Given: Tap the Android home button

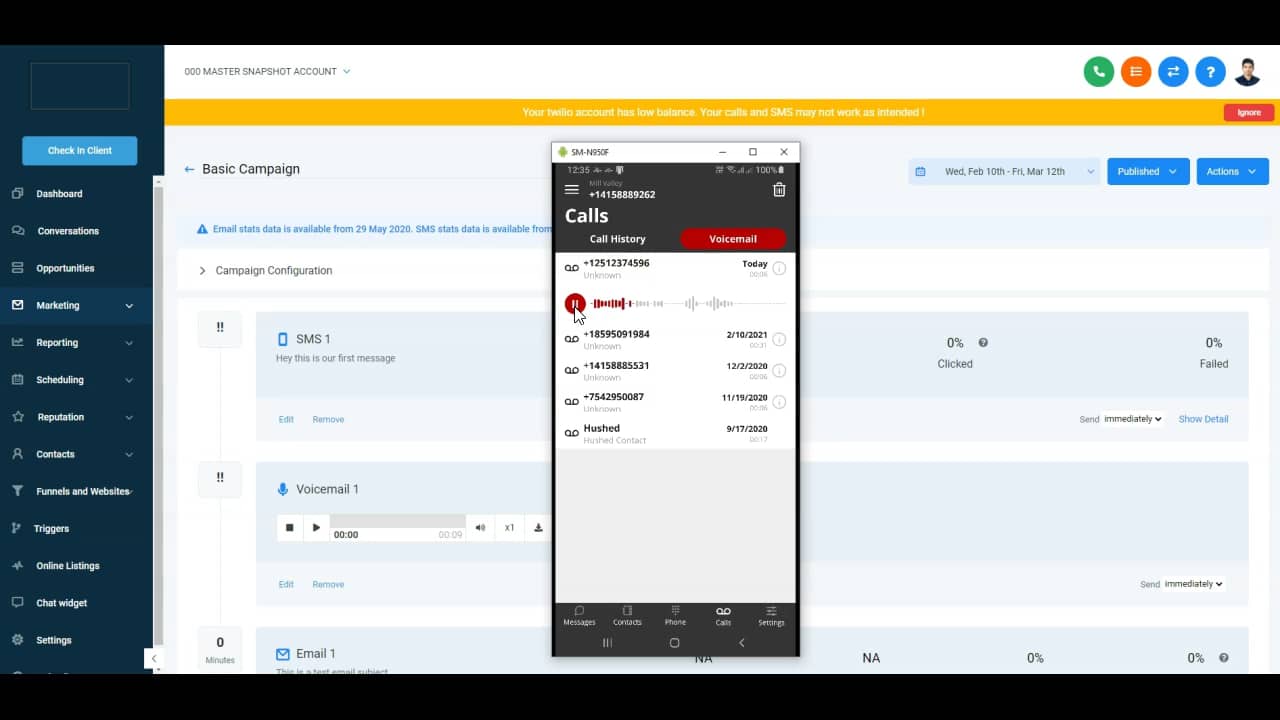Looking at the screenshot, I should 674,643.
